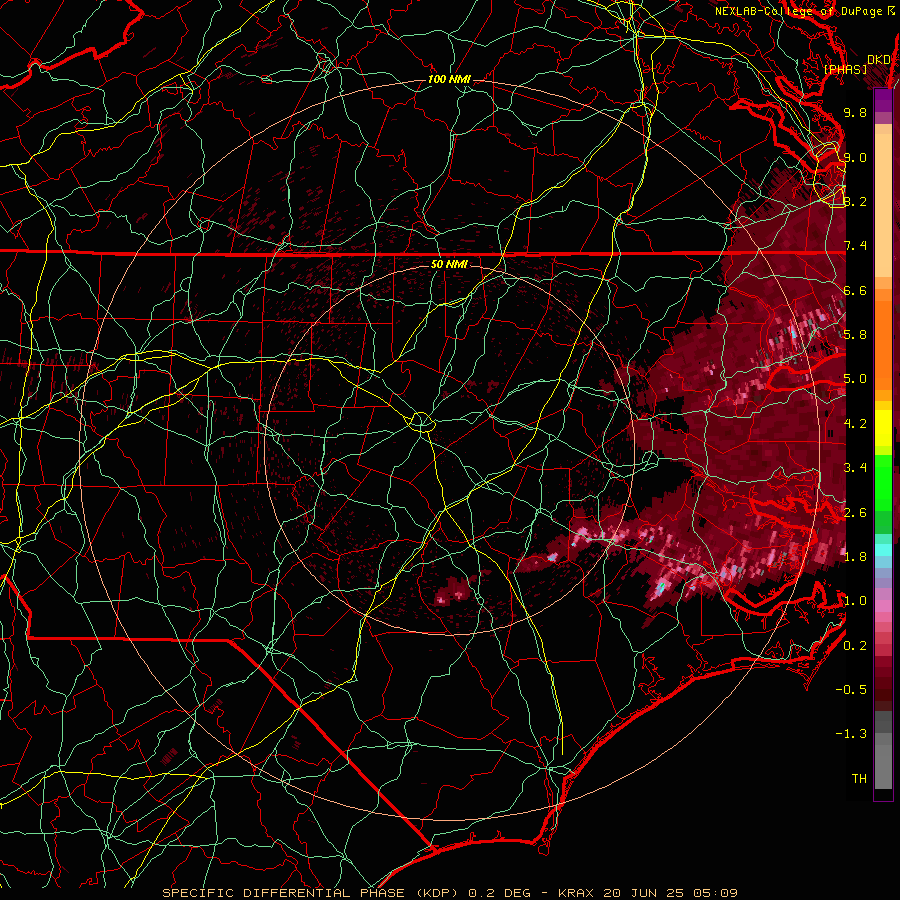Select the 5.0 scale value
This screenshot has width=900, height=900.
tap(855, 379)
